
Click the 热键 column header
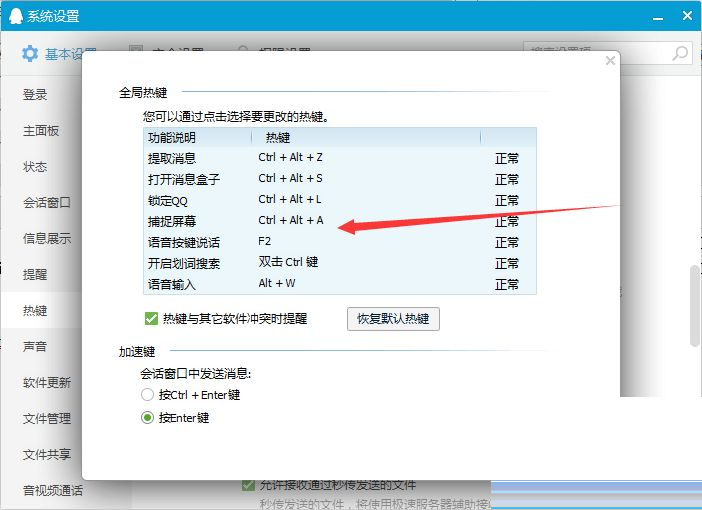coord(366,137)
